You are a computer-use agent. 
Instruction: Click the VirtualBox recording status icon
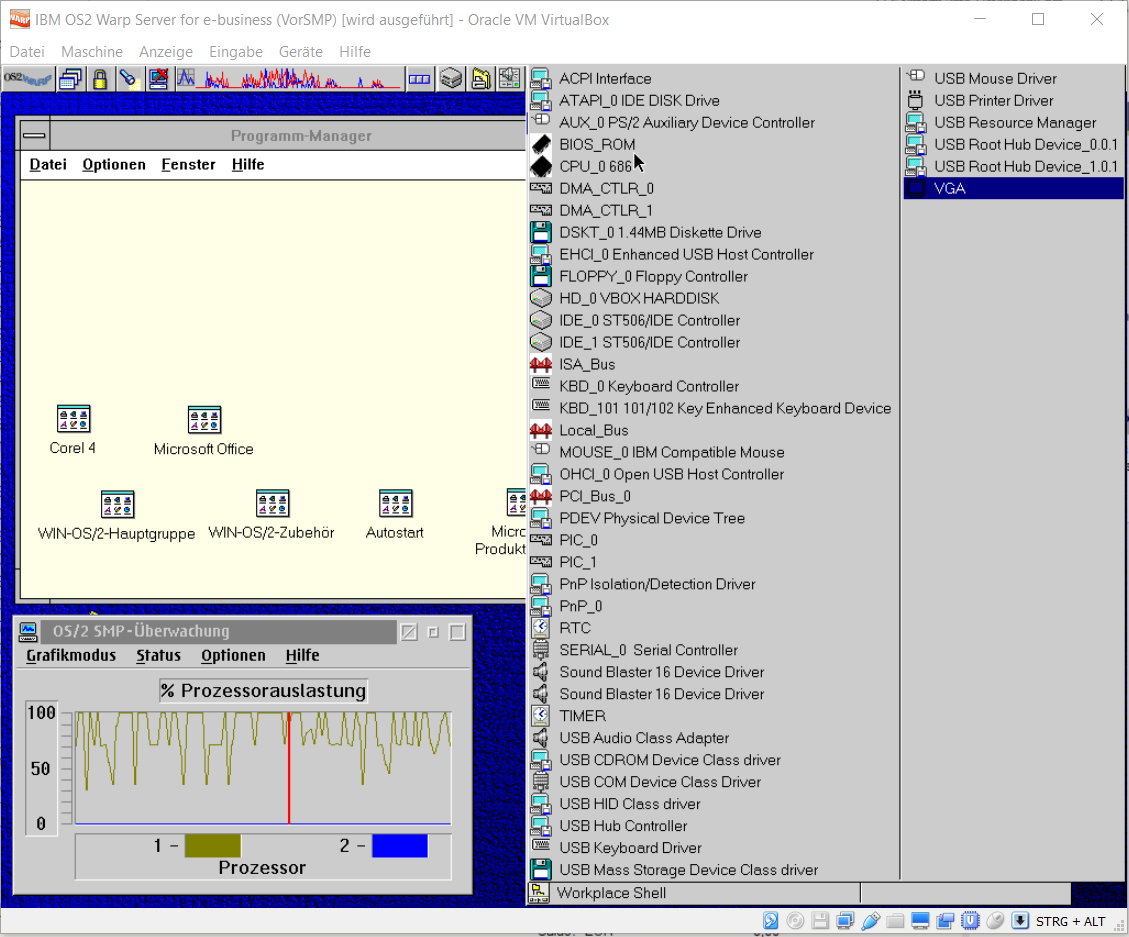pyautogui.click(x=945, y=921)
